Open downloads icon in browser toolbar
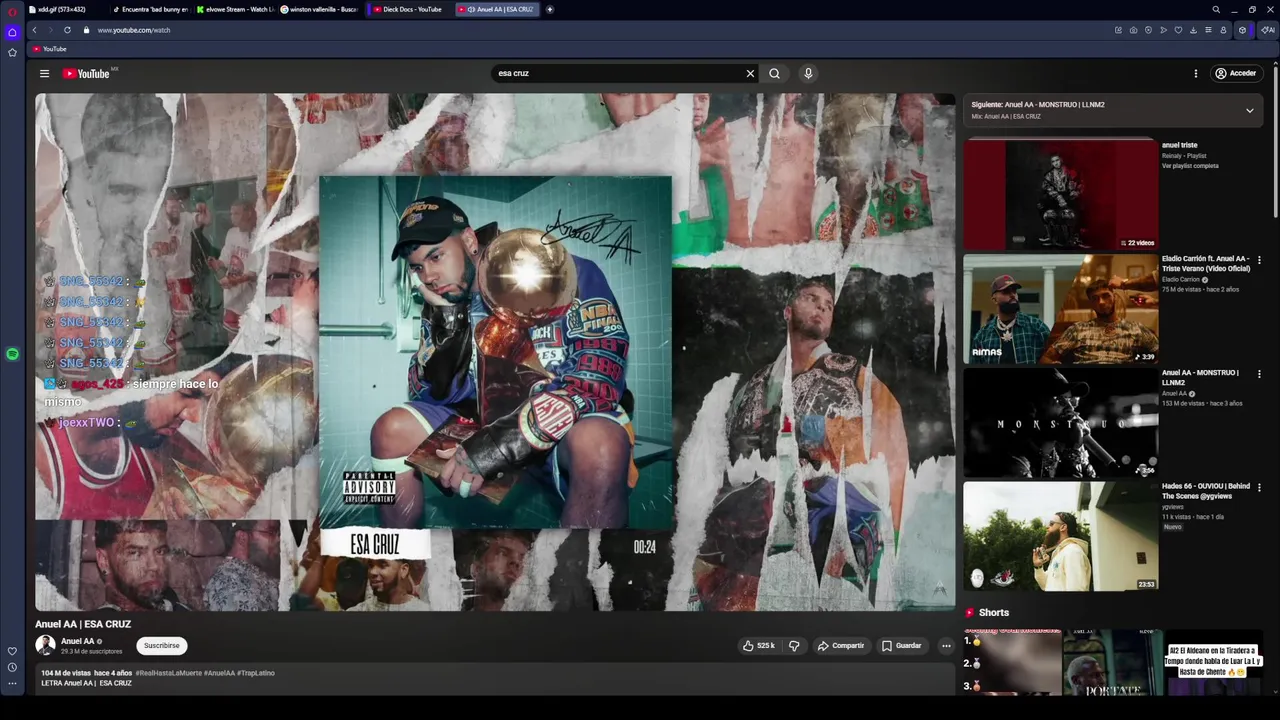The width and height of the screenshot is (1280, 720). tap(1193, 30)
